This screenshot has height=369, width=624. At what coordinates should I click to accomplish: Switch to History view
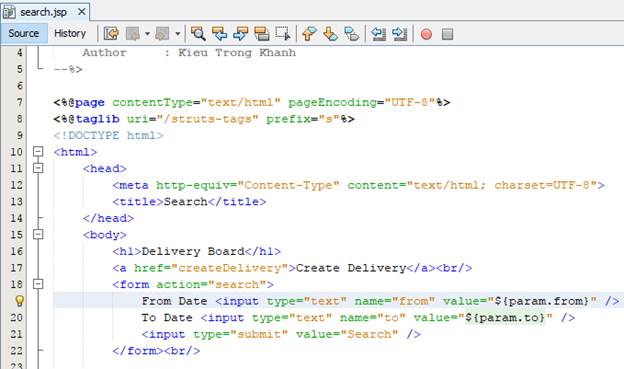point(70,33)
